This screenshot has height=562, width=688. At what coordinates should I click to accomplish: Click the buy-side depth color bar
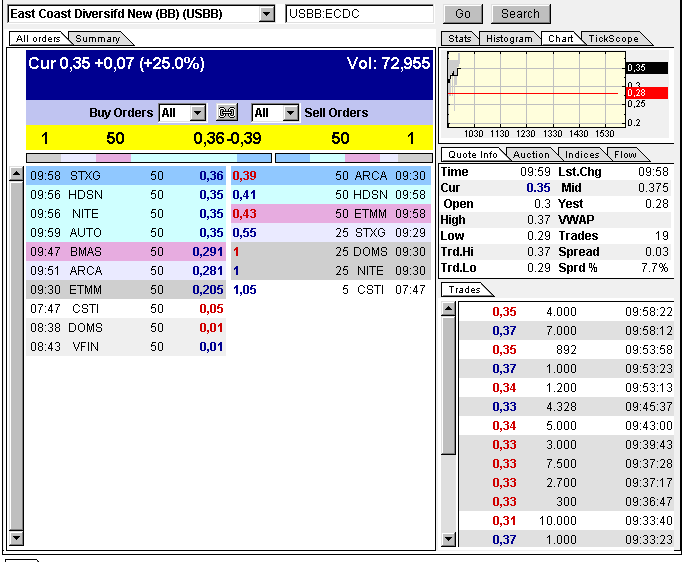(148, 158)
